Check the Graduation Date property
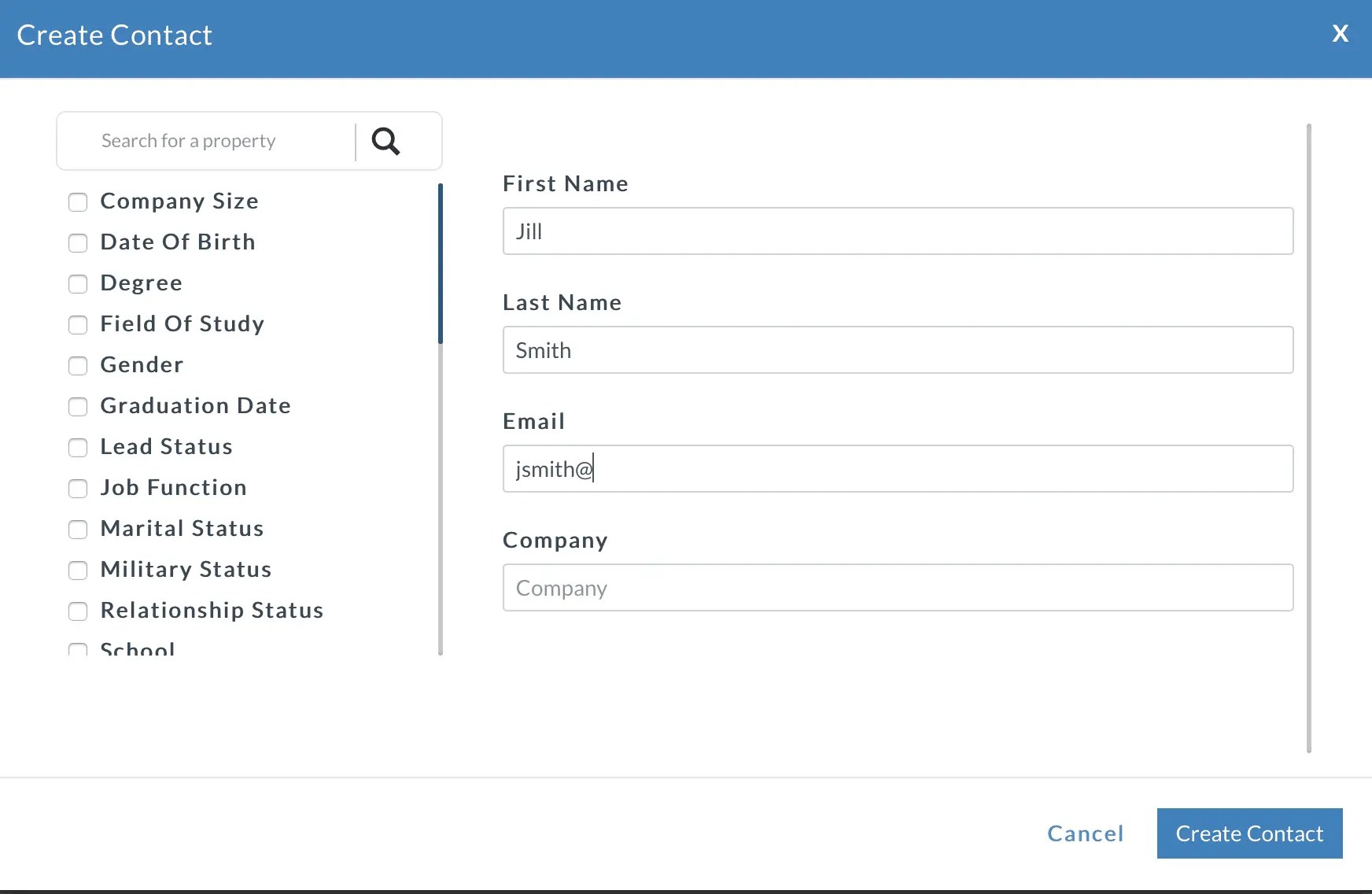This screenshot has height=894, width=1372. [x=78, y=407]
